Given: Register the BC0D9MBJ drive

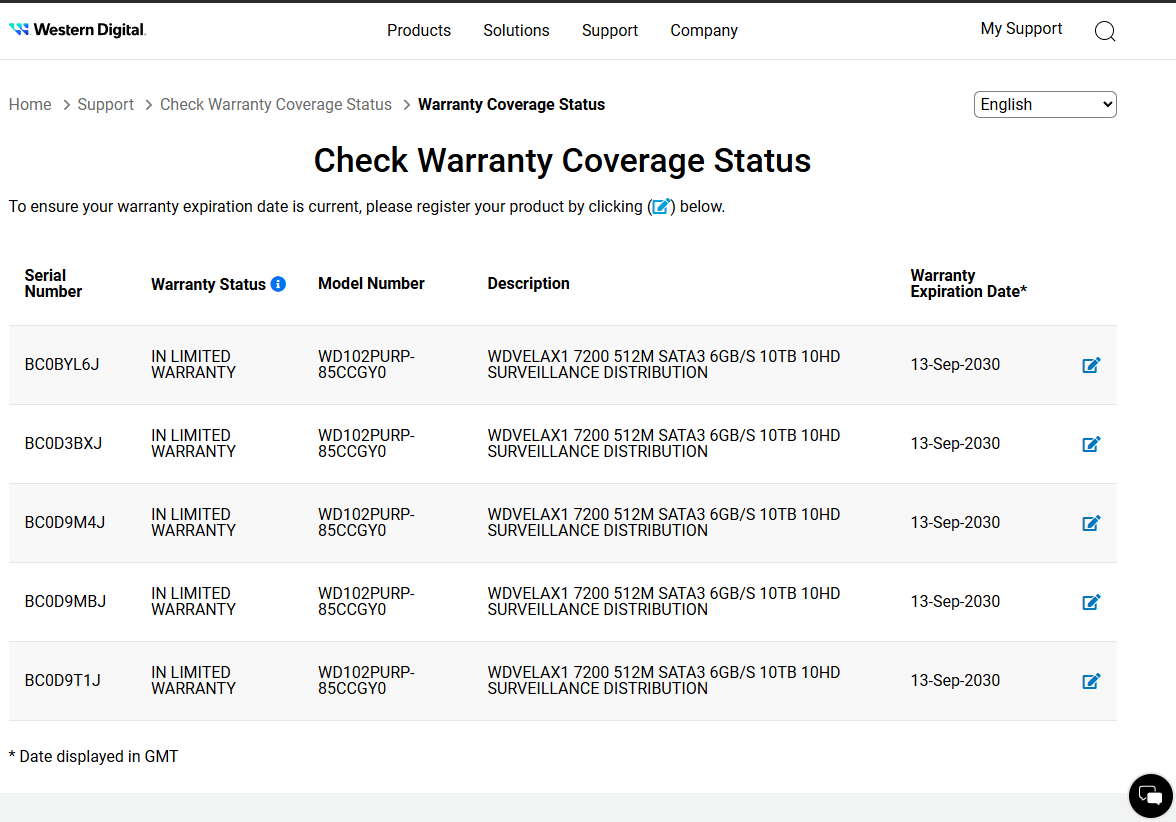Looking at the screenshot, I should click(x=1091, y=602).
